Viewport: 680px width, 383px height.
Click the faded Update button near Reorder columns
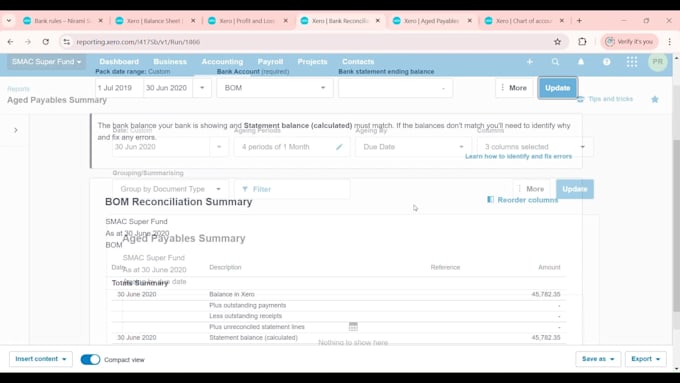[x=575, y=189]
